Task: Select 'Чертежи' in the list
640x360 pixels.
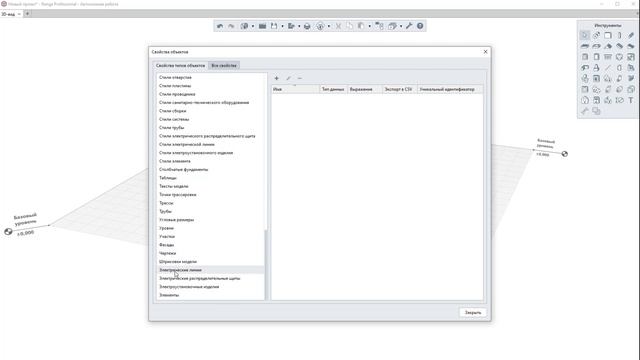Action: (x=167, y=253)
